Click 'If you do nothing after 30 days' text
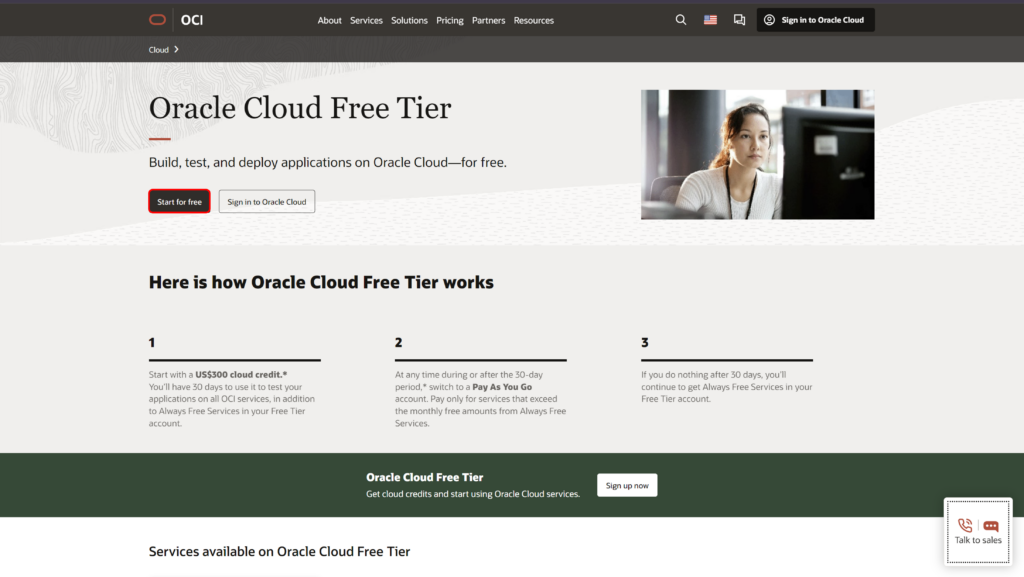 pyautogui.click(x=726, y=386)
